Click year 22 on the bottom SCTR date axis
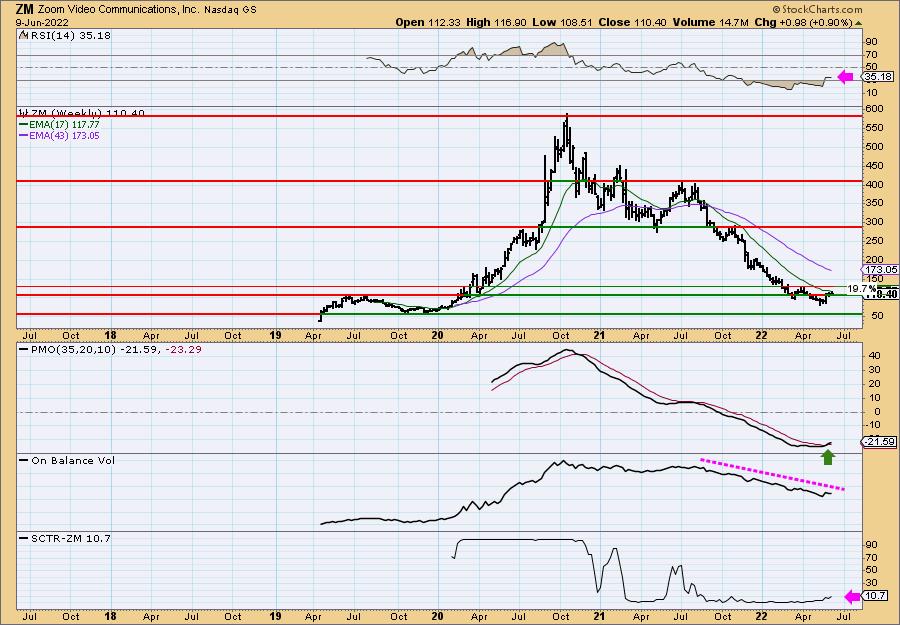900x625 pixels. coord(761,616)
